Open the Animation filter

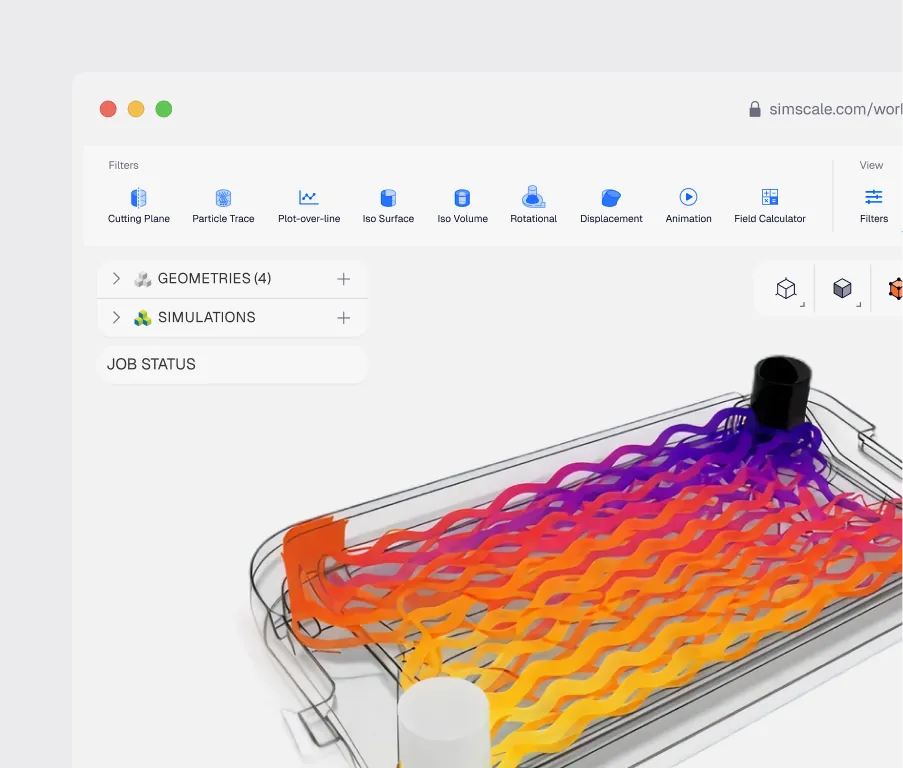click(x=688, y=206)
